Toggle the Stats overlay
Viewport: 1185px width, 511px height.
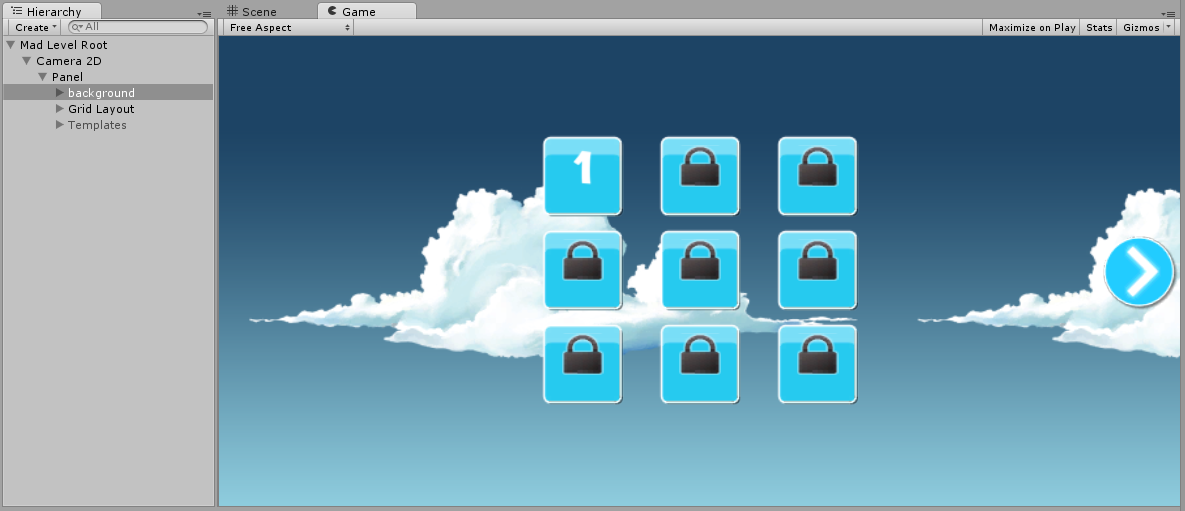click(1099, 28)
